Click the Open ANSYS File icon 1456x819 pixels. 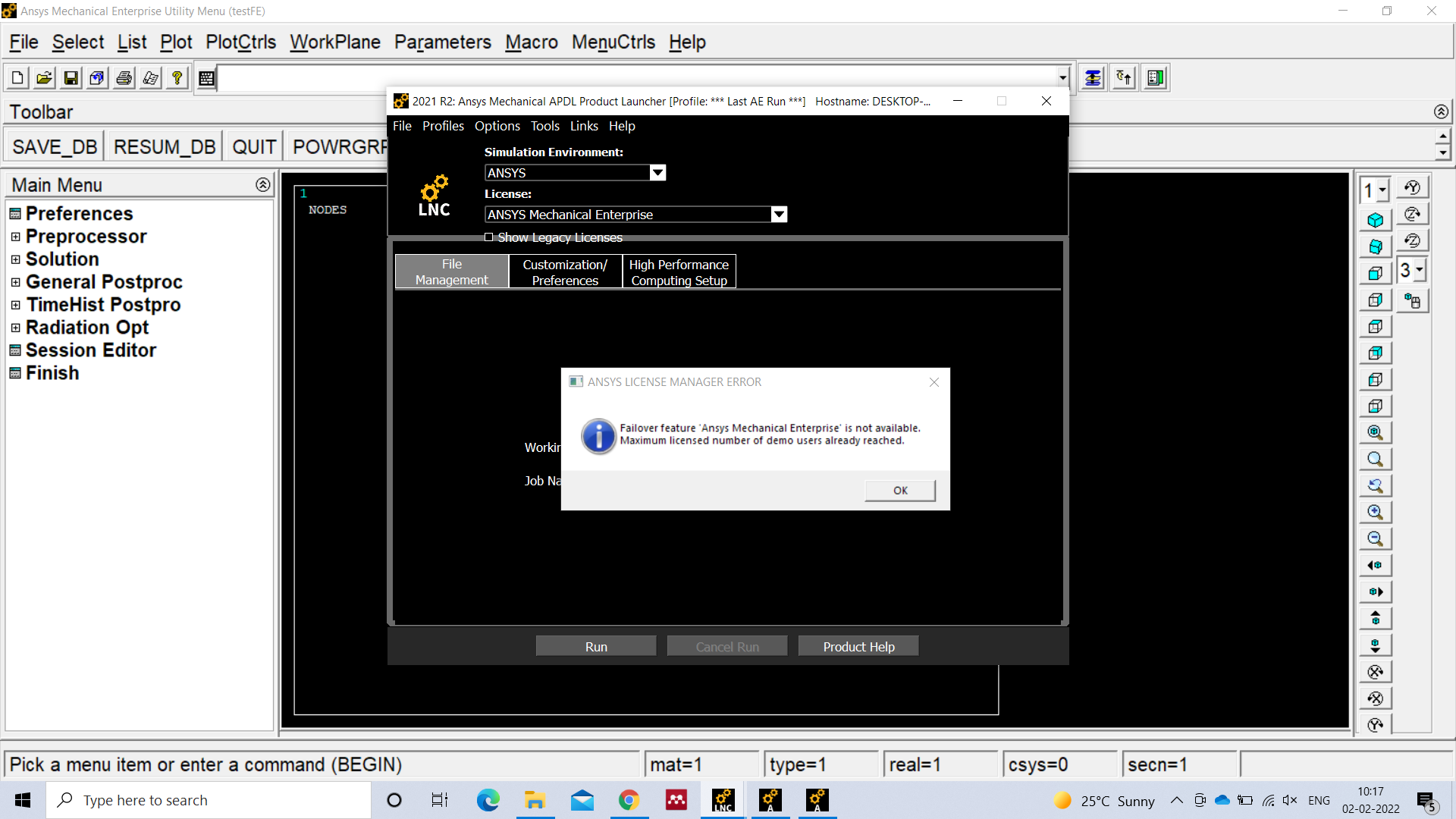pyautogui.click(x=44, y=77)
